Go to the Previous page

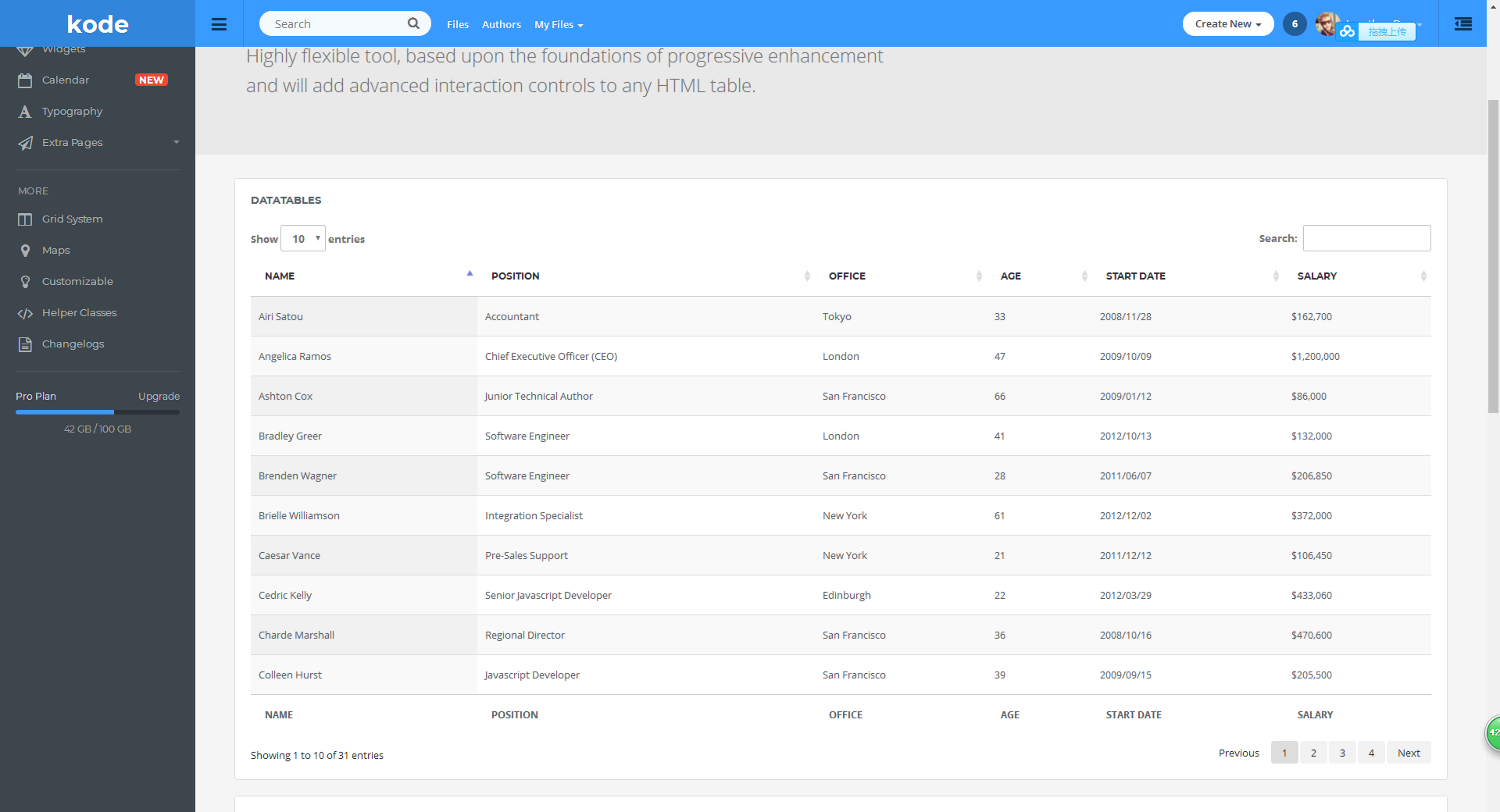(1239, 753)
